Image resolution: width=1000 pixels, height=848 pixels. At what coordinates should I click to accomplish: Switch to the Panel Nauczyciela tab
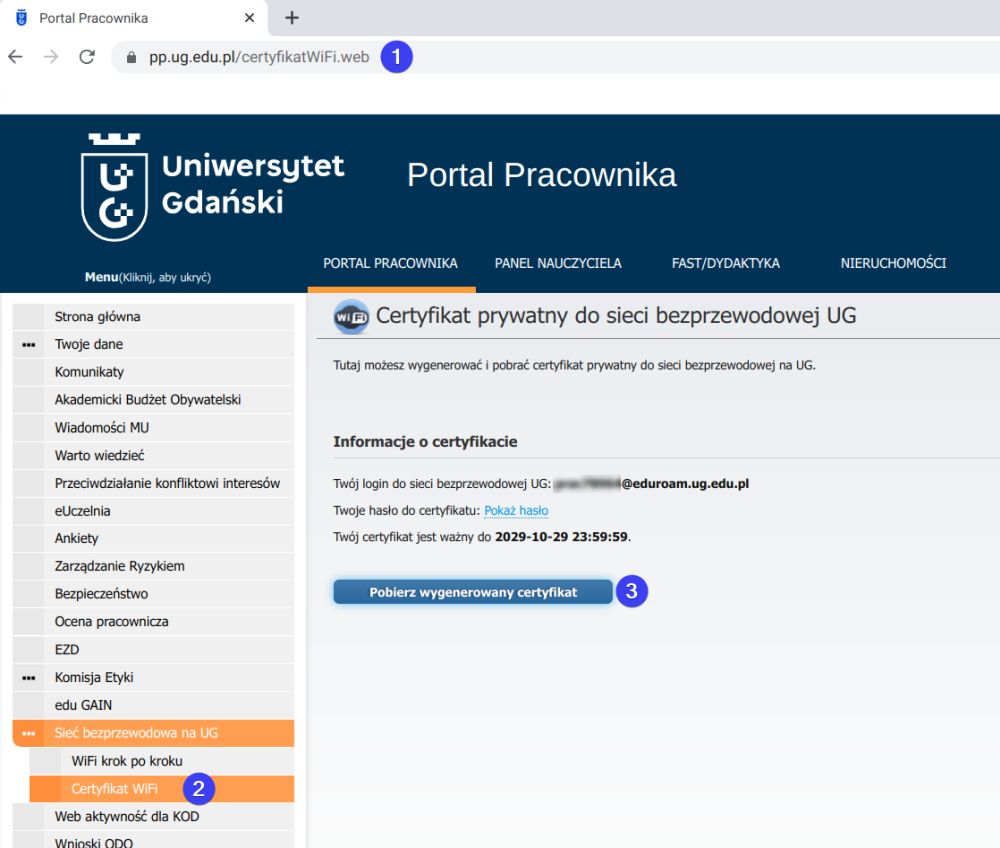pyautogui.click(x=557, y=263)
